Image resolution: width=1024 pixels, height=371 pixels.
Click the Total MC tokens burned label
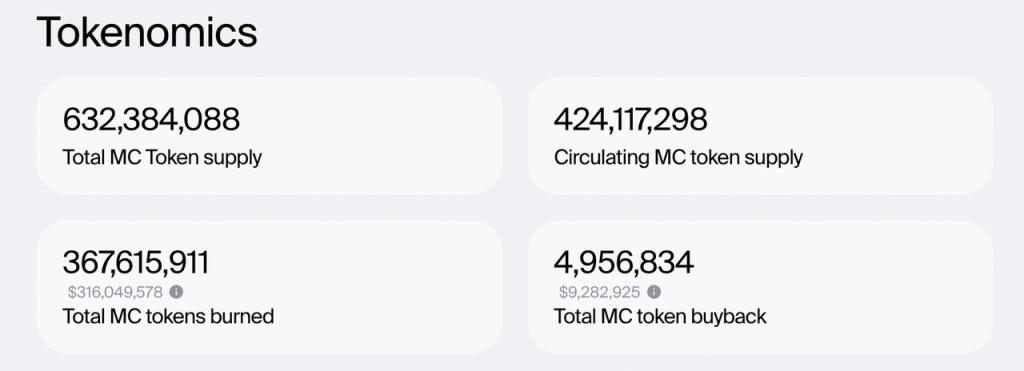[168, 317]
